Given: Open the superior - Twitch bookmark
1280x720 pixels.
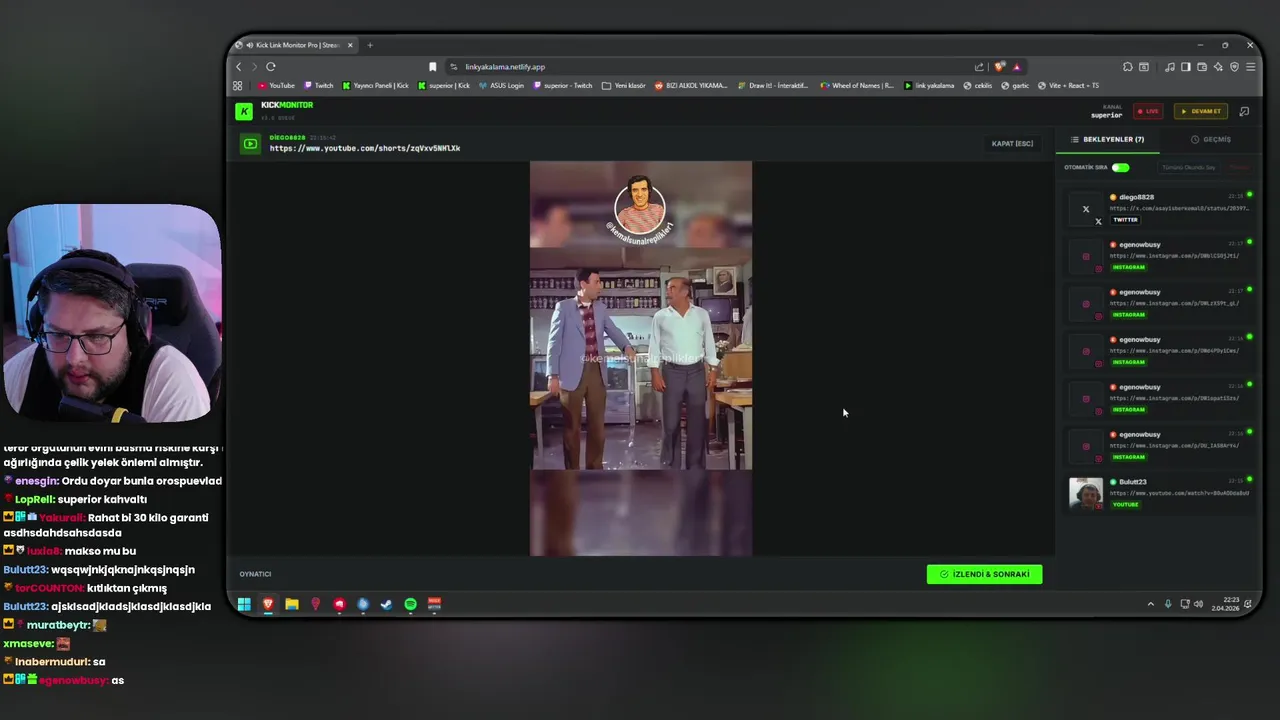Looking at the screenshot, I should point(563,85).
